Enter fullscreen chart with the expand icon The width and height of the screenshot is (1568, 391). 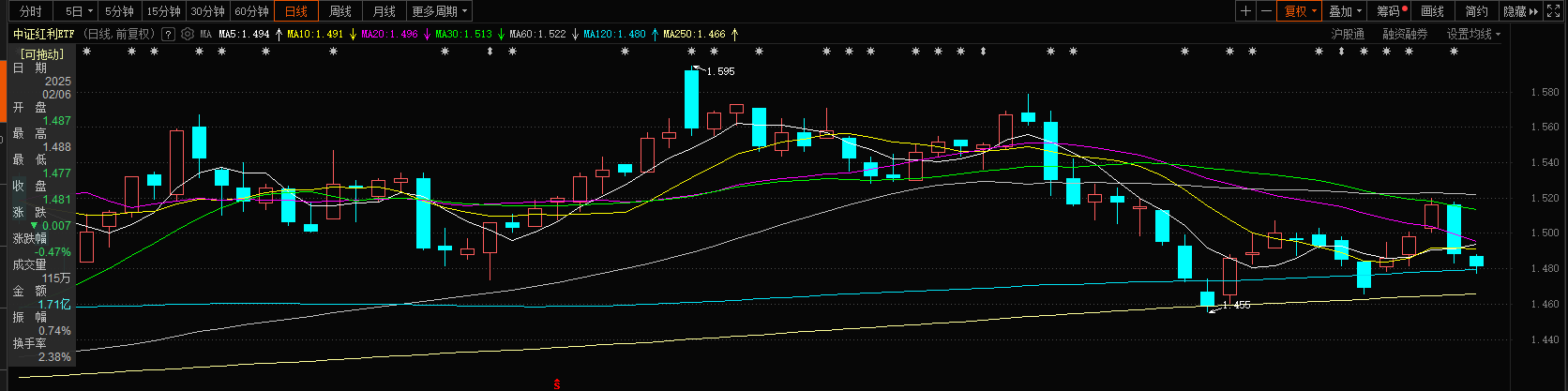point(1553,11)
